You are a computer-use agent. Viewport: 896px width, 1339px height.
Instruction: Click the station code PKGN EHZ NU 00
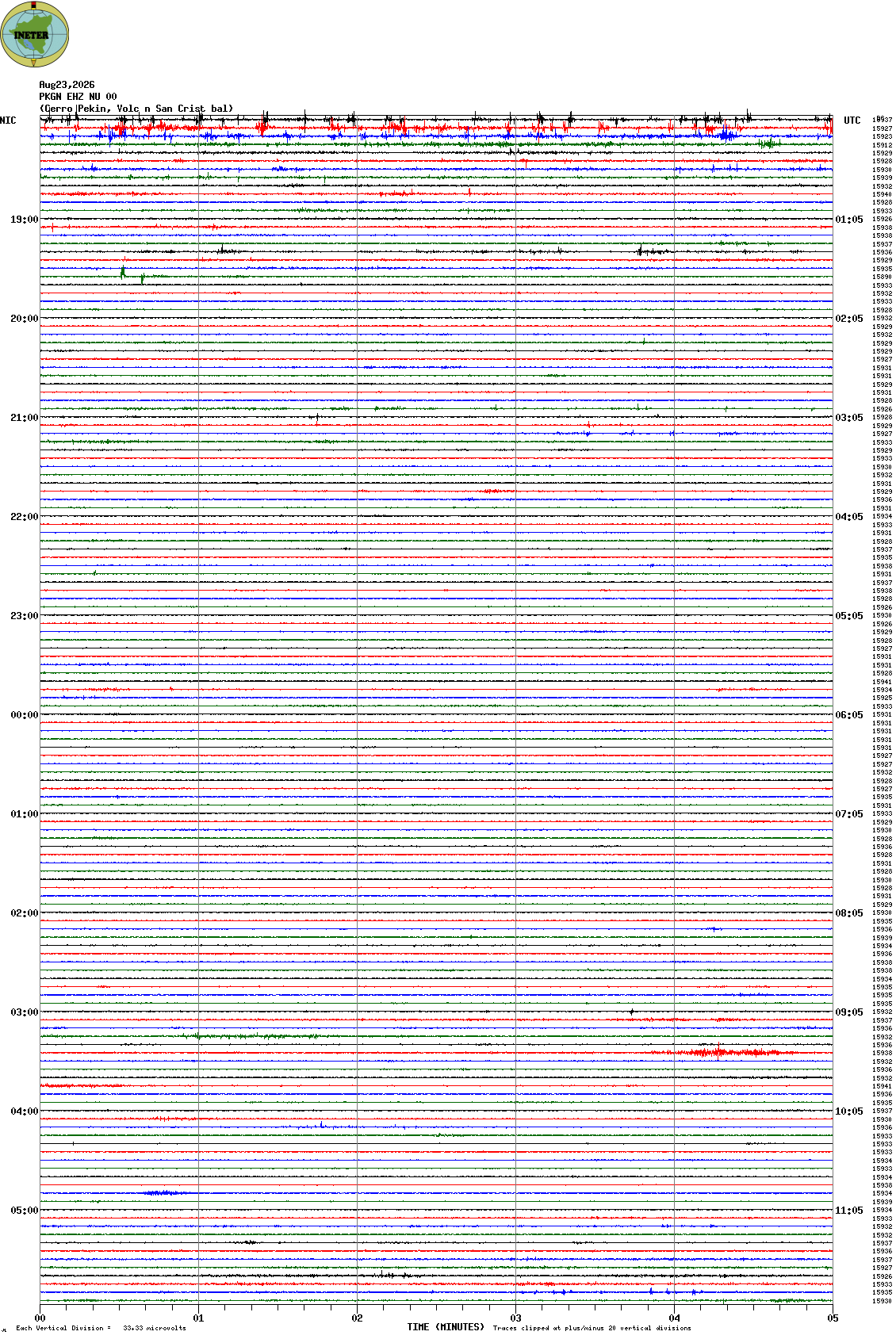78,97
